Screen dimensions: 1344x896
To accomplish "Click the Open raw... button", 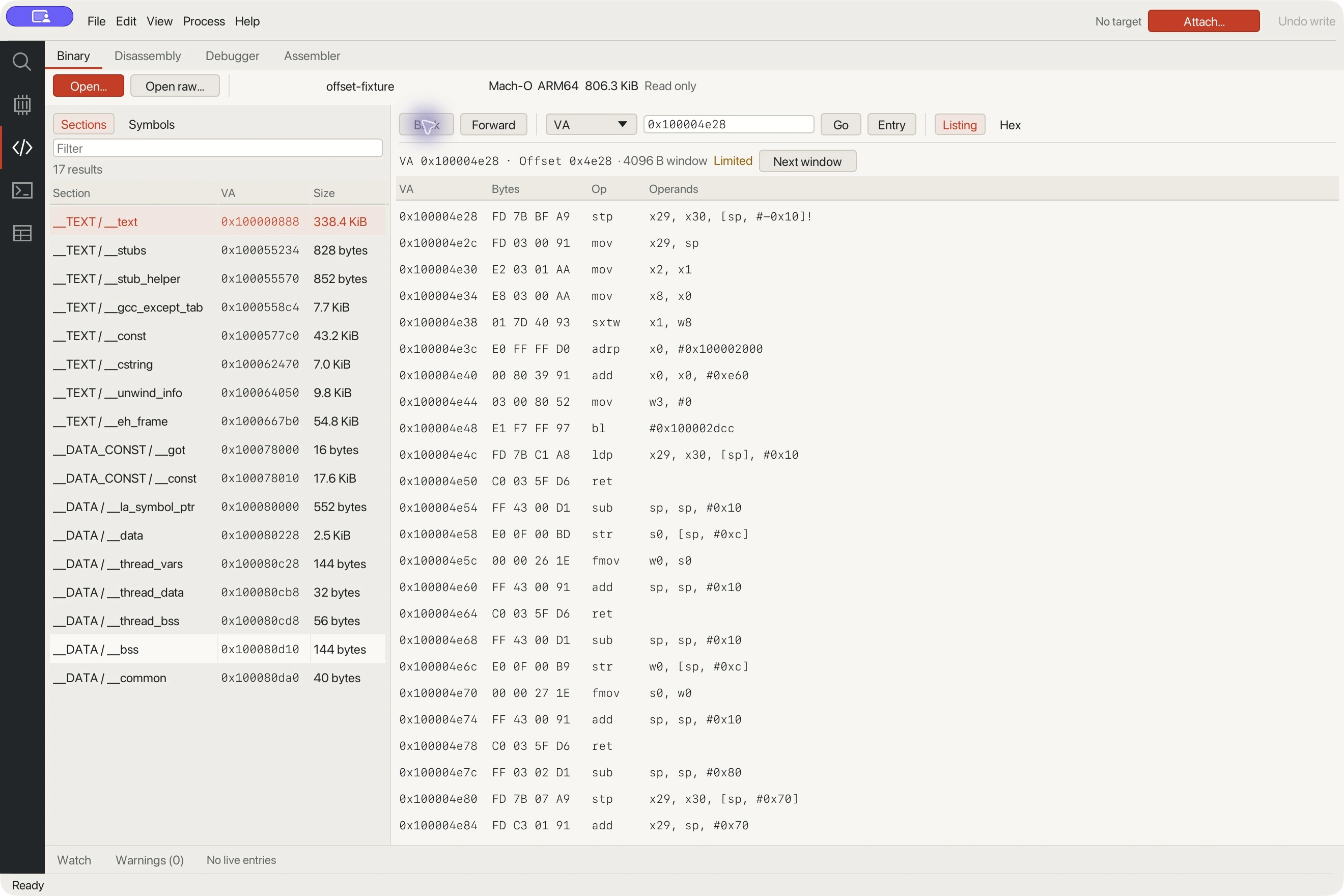I will point(175,86).
